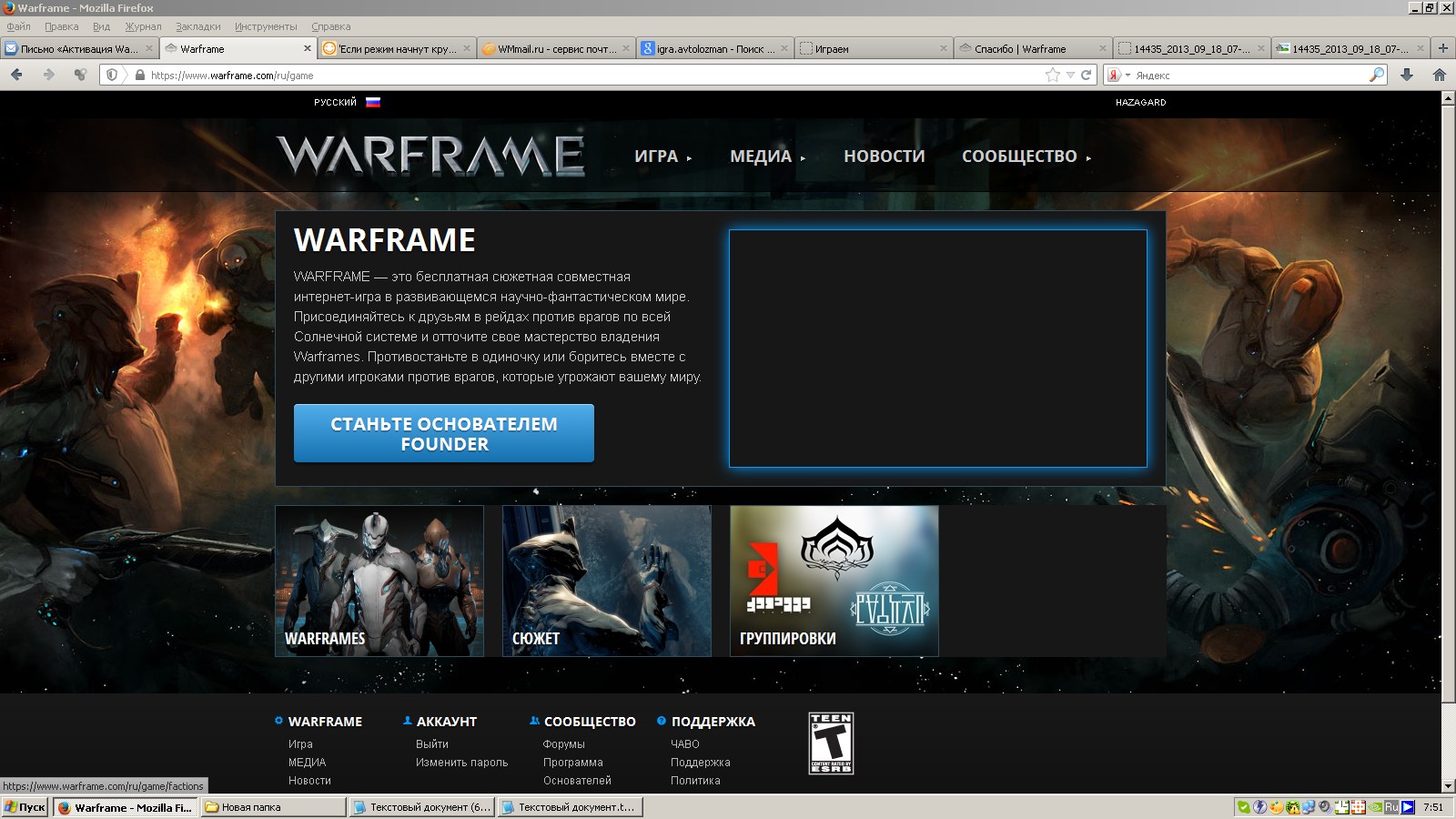
Task: Open the НОВОСТИ navigation link
Action: click(x=885, y=157)
